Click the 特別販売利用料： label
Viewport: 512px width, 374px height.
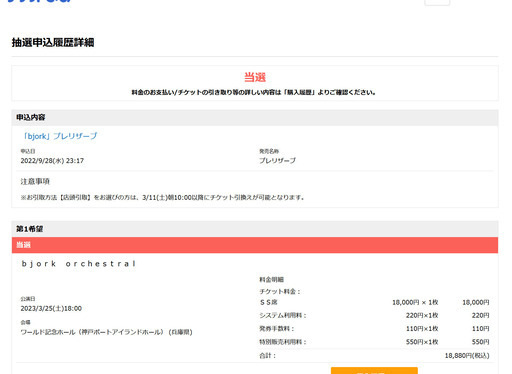point(283,342)
